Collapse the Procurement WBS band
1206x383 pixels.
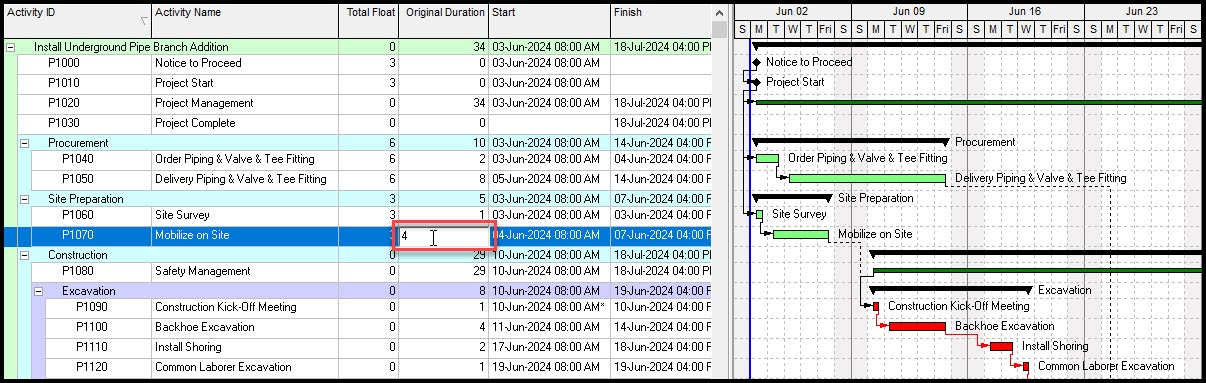click(25, 143)
